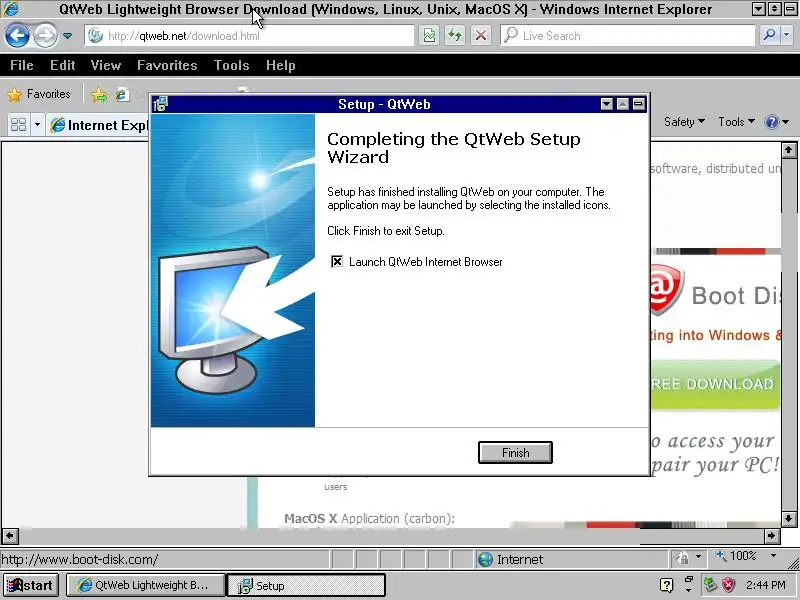Click Protected Mode lock icon in status bar

[682, 557]
